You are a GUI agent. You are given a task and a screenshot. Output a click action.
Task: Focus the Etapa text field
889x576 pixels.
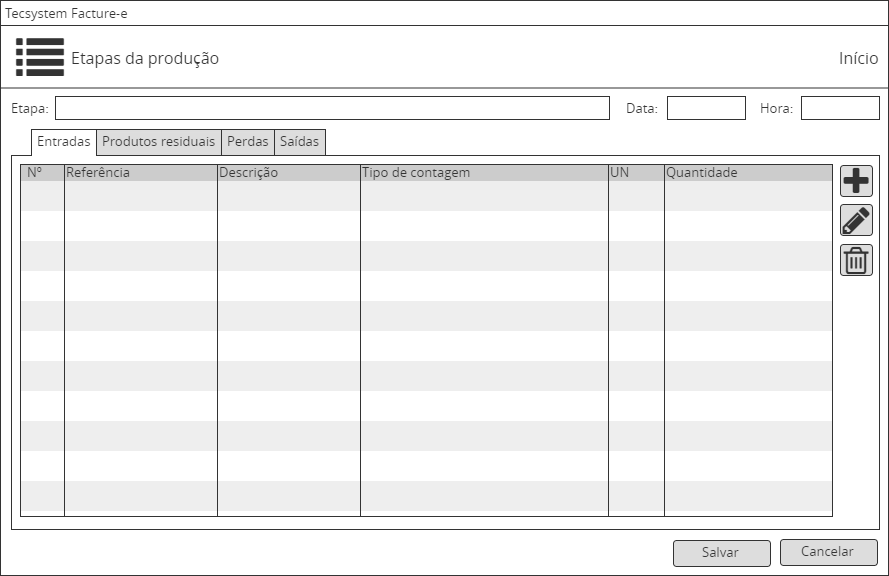332,108
